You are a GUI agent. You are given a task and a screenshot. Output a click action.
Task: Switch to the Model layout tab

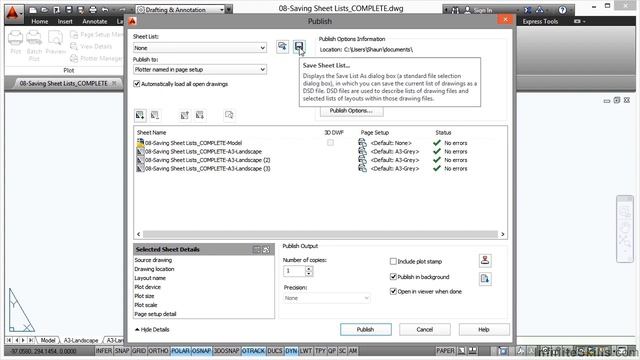tap(48, 340)
